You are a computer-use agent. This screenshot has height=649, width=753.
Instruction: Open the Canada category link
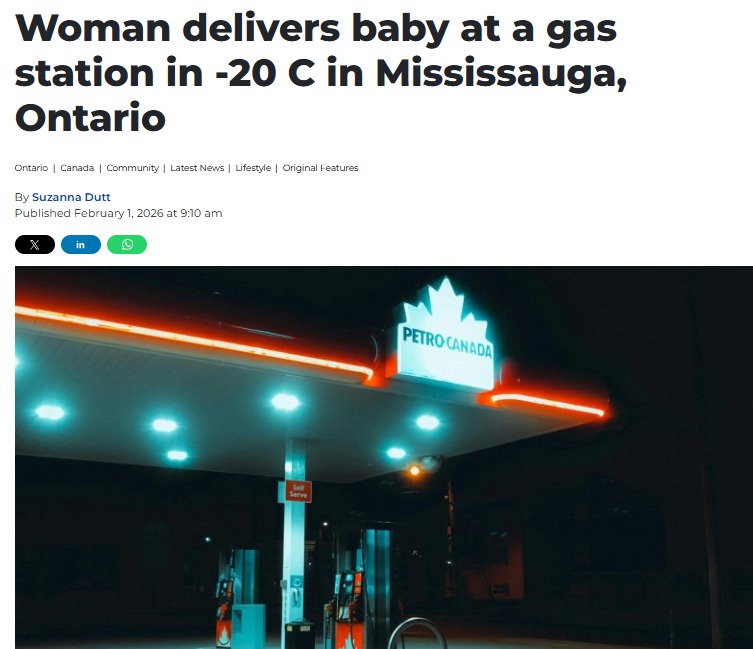(x=77, y=168)
